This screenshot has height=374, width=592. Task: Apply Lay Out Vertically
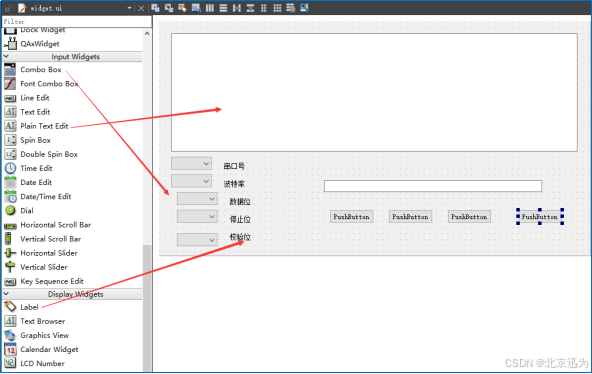coord(223,8)
